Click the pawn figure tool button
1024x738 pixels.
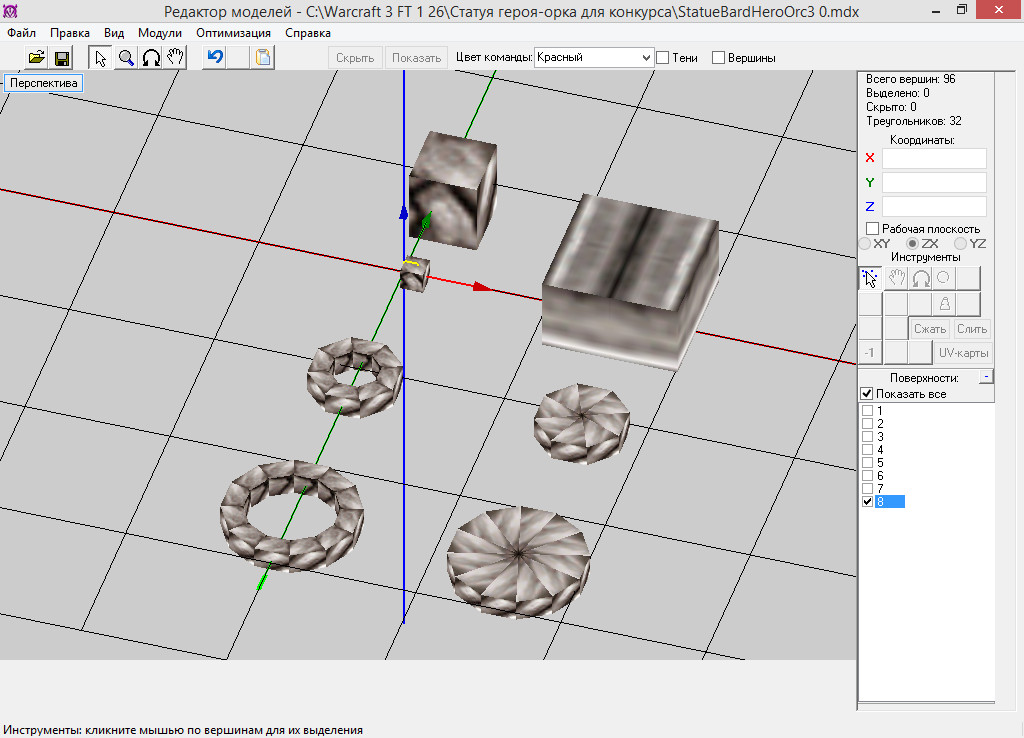point(944,304)
